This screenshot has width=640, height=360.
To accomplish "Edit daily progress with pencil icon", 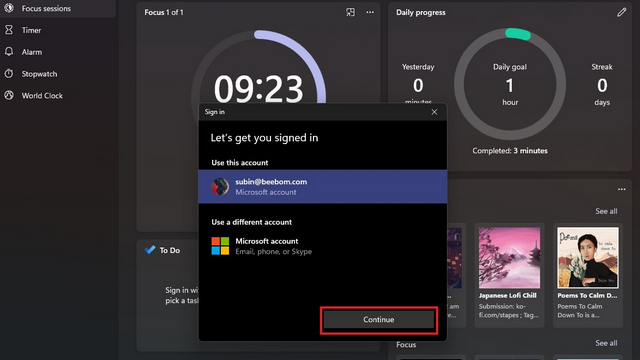I will point(622,12).
